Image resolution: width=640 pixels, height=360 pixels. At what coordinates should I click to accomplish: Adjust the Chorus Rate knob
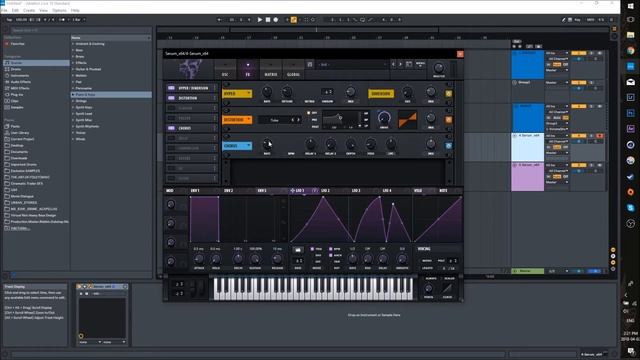267,144
